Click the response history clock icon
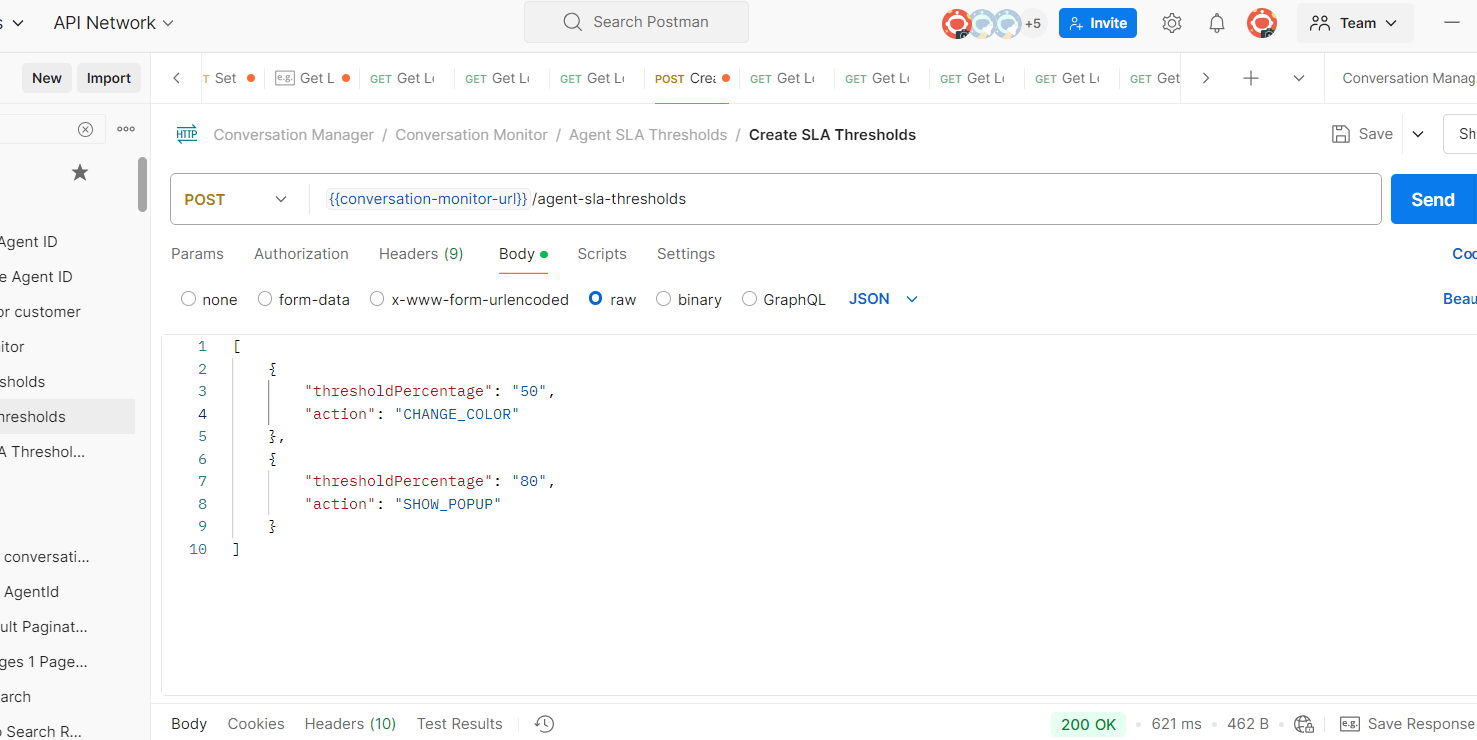The image size is (1477, 740). point(545,724)
